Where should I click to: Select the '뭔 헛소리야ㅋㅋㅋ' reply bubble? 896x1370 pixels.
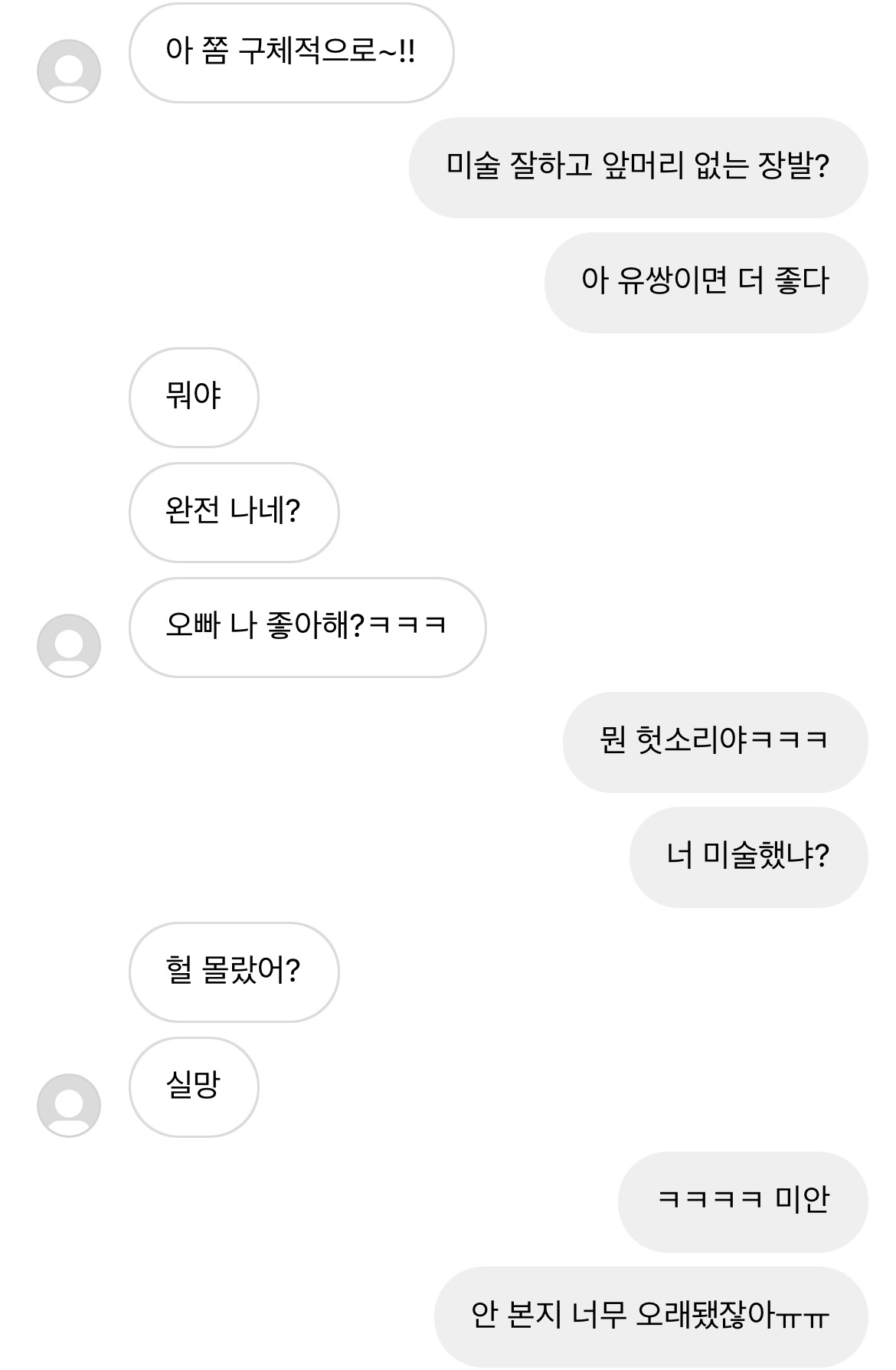coord(715,742)
